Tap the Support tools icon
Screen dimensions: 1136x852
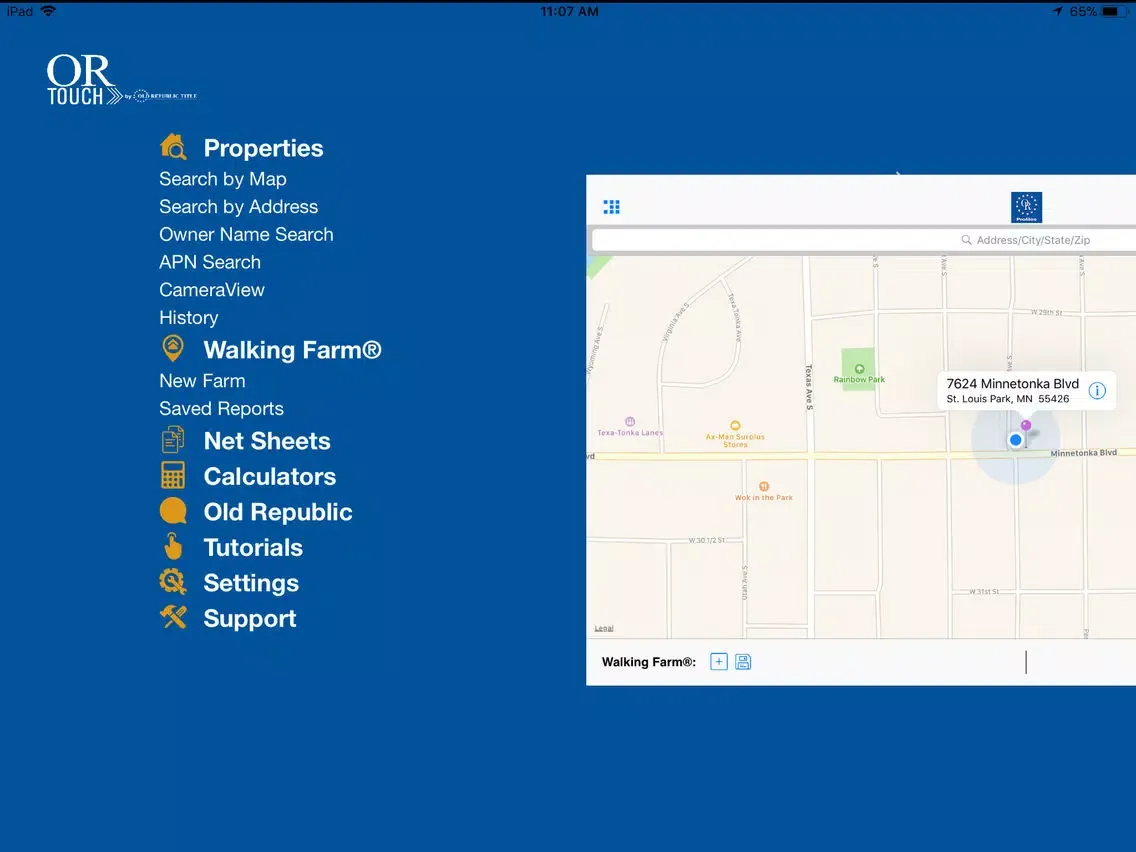pos(173,617)
